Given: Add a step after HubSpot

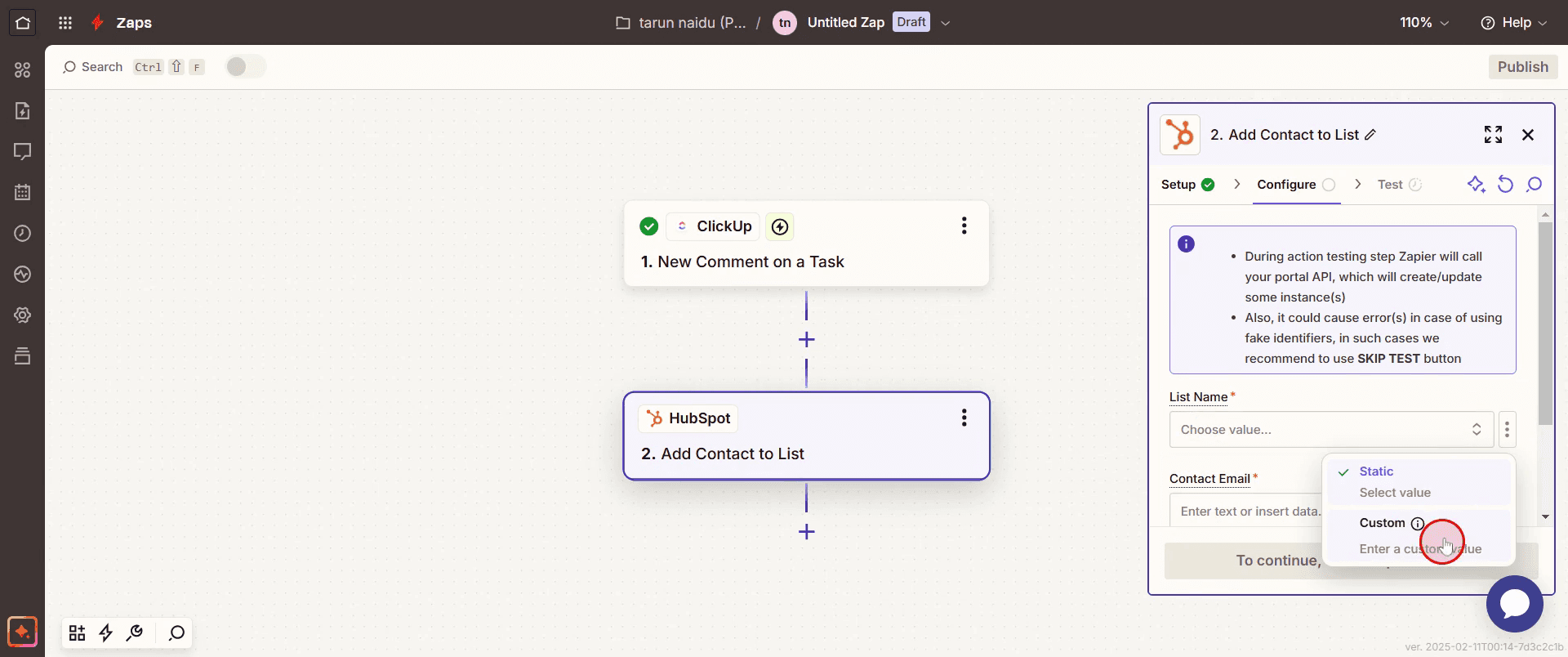Looking at the screenshot, I should (x=806, y=532).
